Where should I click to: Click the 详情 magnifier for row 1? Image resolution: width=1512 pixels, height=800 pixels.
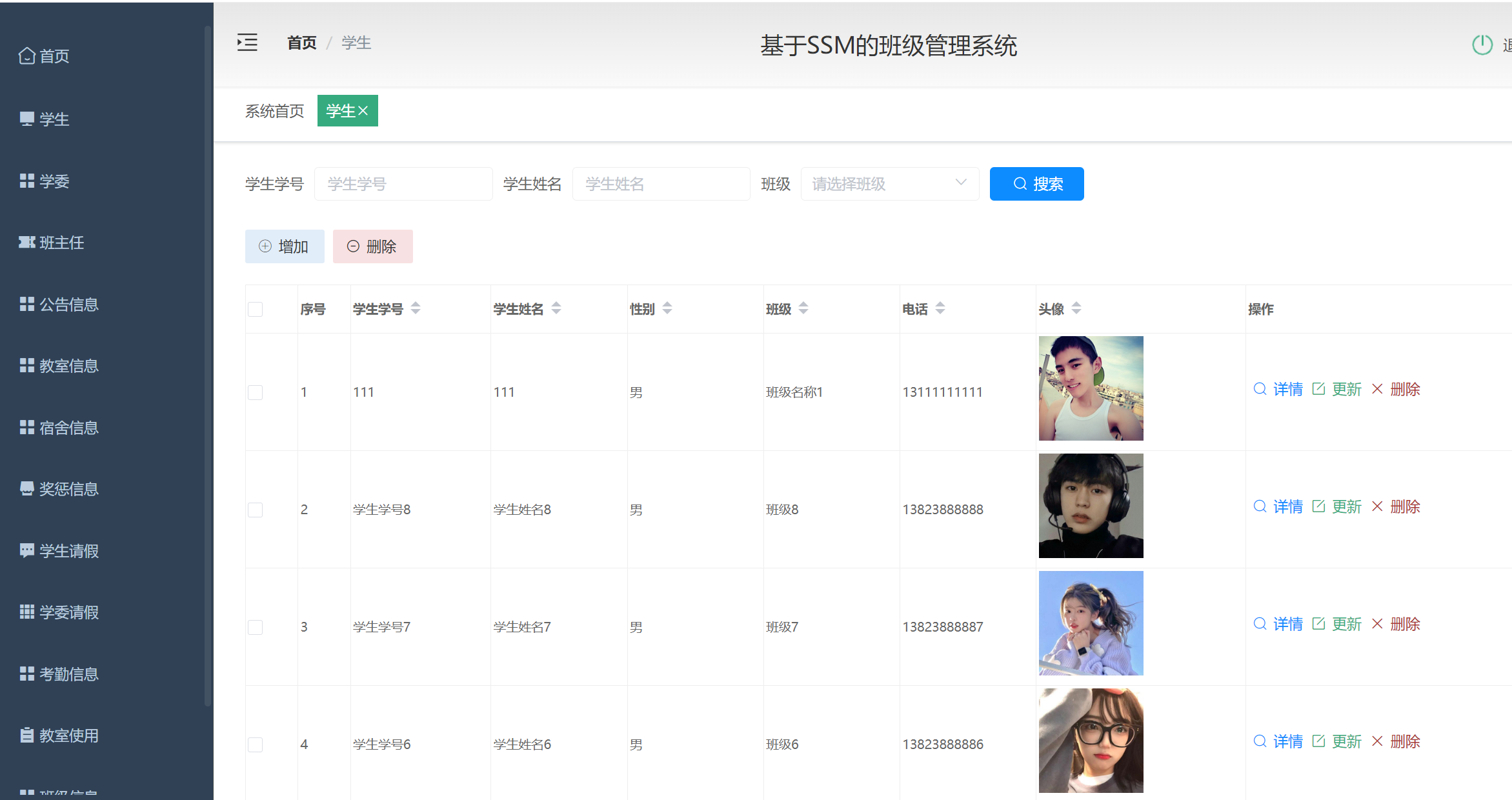1260,389
